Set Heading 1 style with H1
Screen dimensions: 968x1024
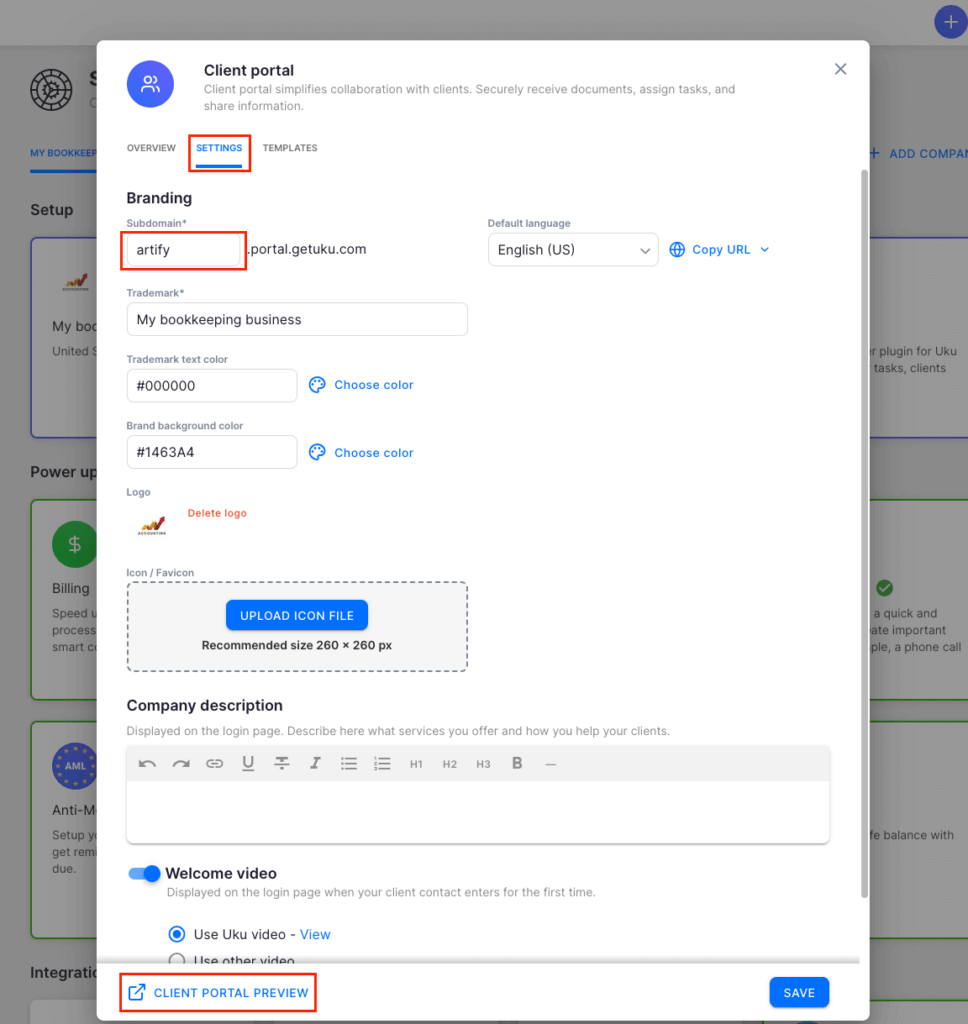click(x=416, y=764)
